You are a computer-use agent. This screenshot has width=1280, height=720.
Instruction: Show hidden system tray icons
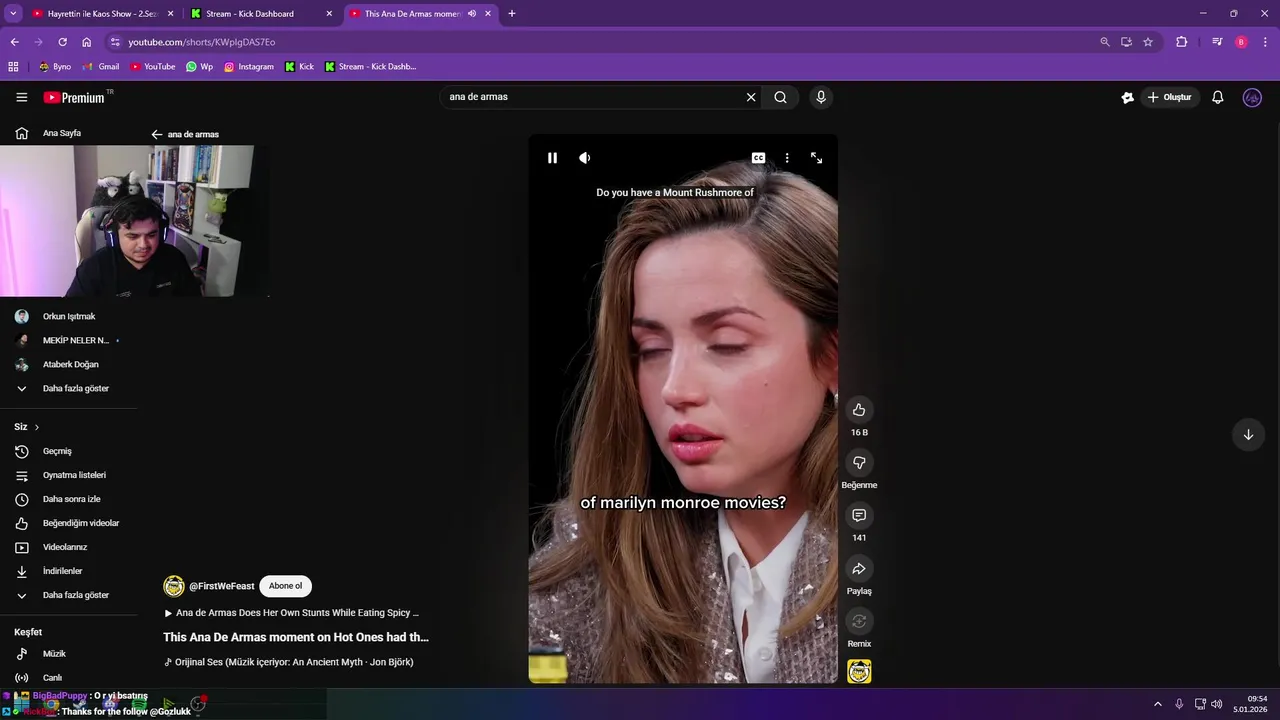pyautogui.click(x=1158, y=704)
